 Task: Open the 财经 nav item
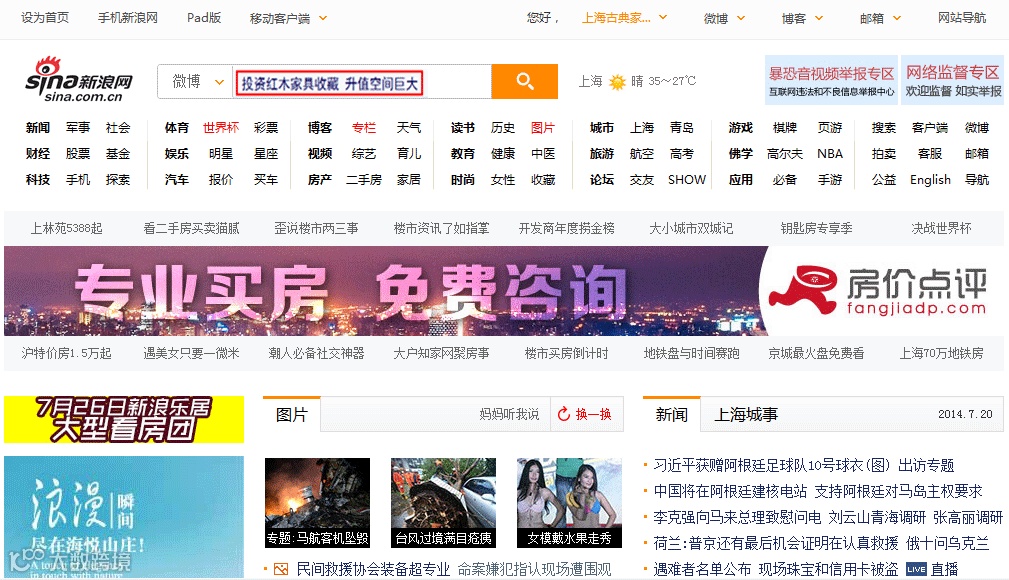click(x=38, y=153)
